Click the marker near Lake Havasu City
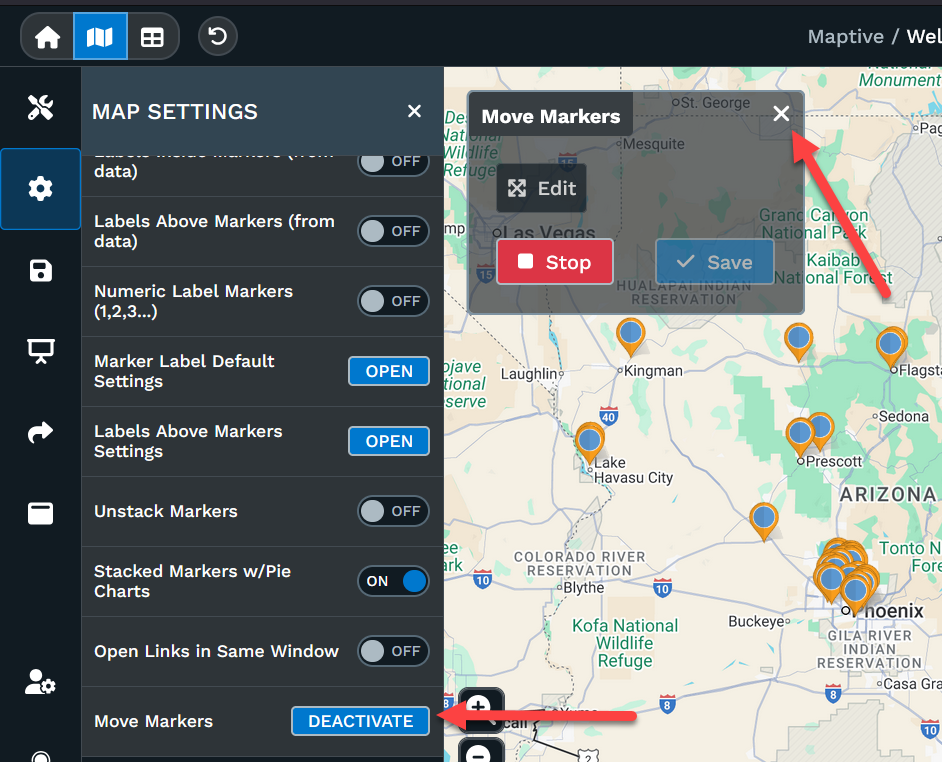The width and height of the screenshot is (942, 762). 589,443
